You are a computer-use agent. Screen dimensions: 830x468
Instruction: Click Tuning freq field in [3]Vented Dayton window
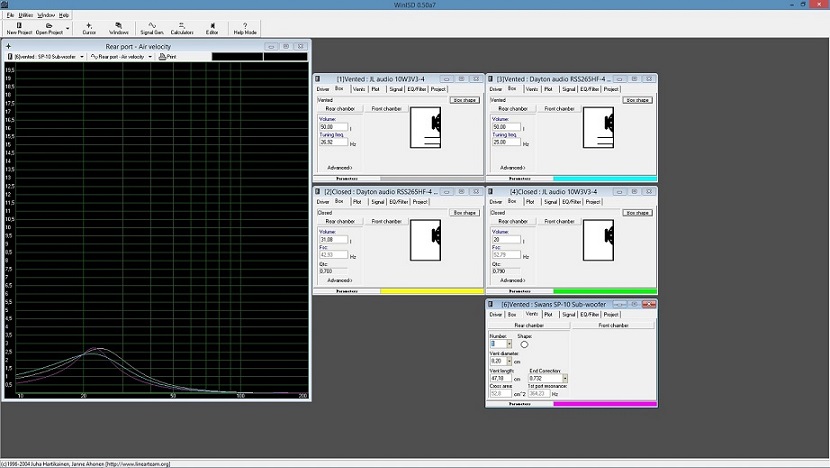coord(507,142)
